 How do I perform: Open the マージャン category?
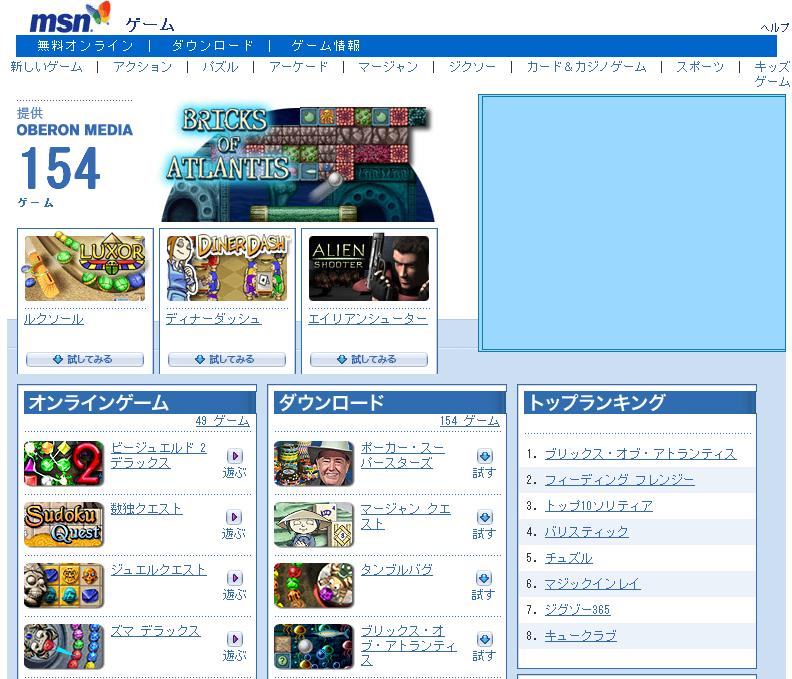tap(388, 67)
